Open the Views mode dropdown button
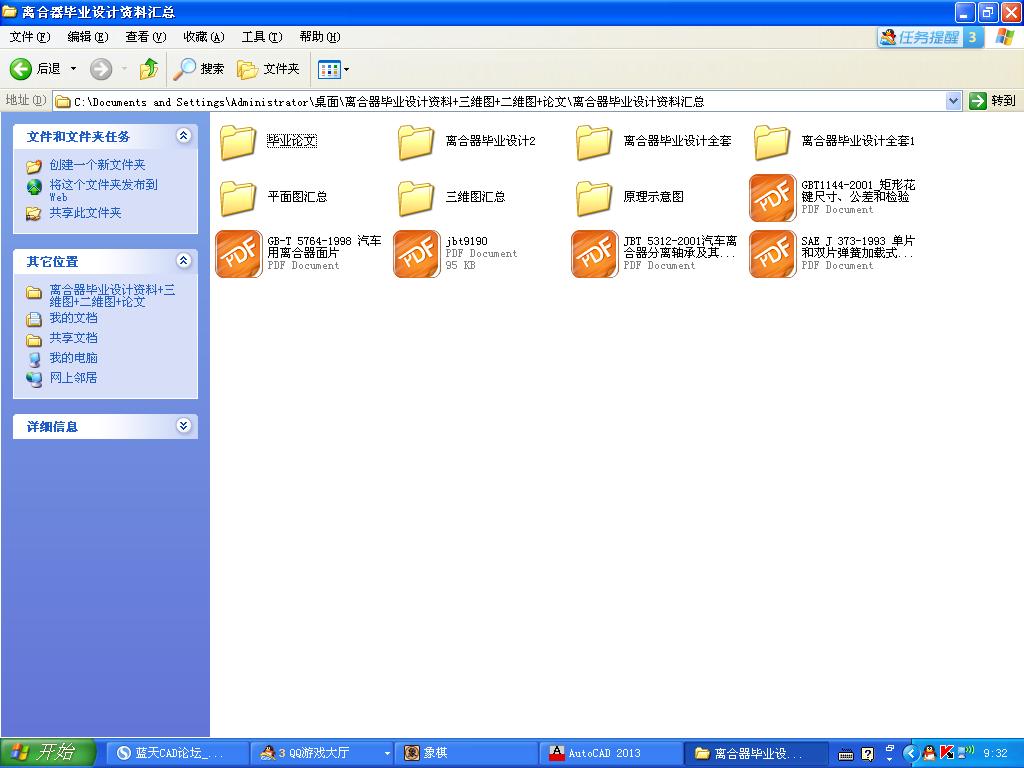The height and width of the screenshot is (768, 1024). [x=334, y=69]
